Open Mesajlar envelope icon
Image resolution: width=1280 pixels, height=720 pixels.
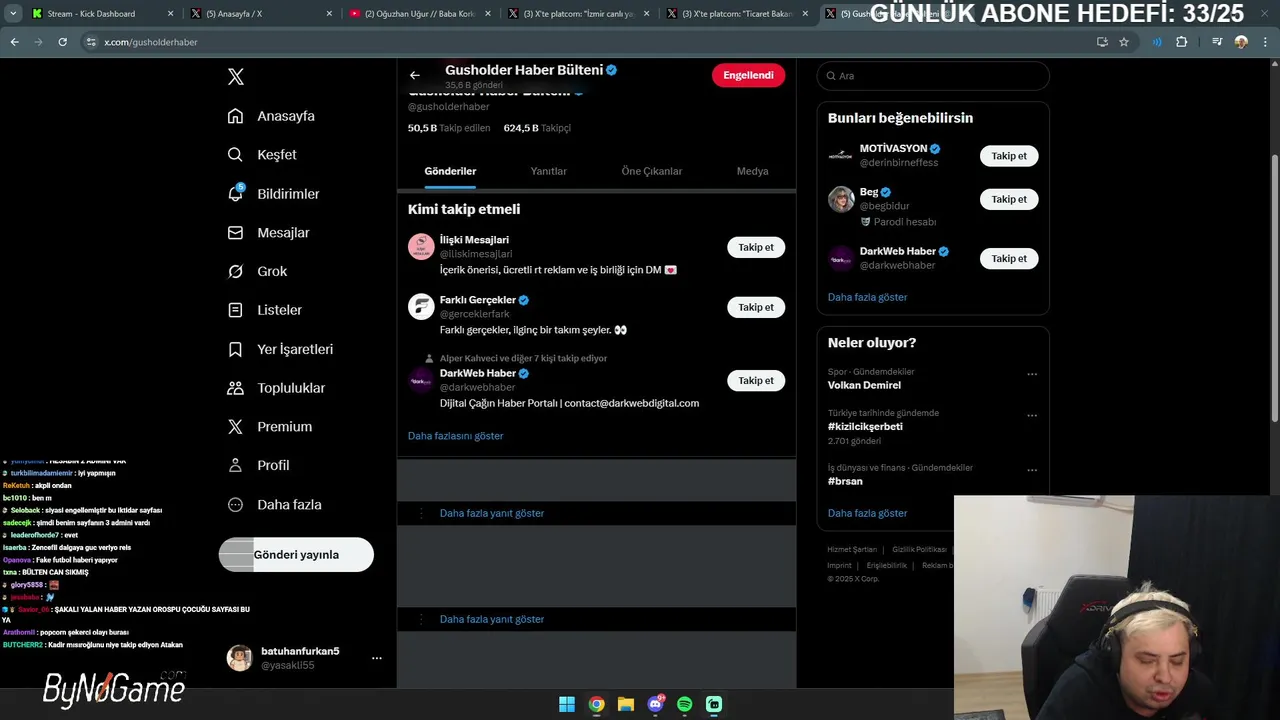tap(235, 232)
